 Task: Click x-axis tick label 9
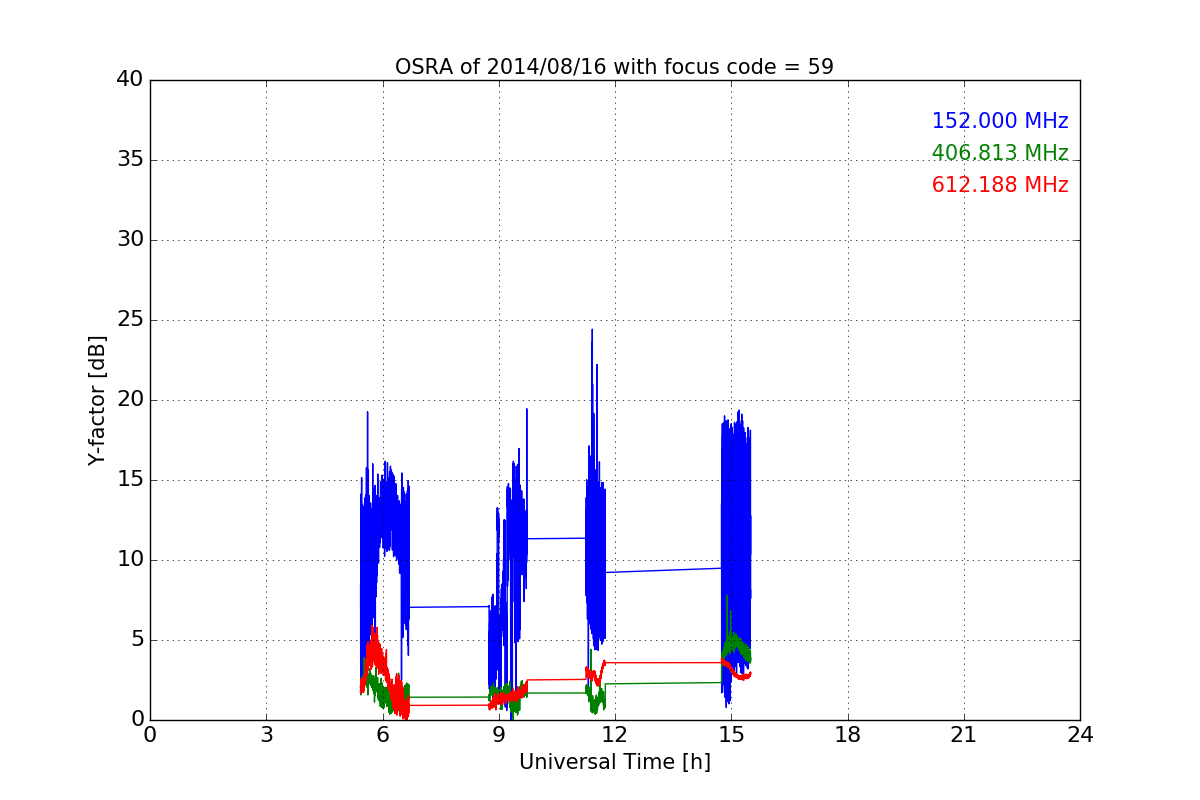tap(499, 735)
